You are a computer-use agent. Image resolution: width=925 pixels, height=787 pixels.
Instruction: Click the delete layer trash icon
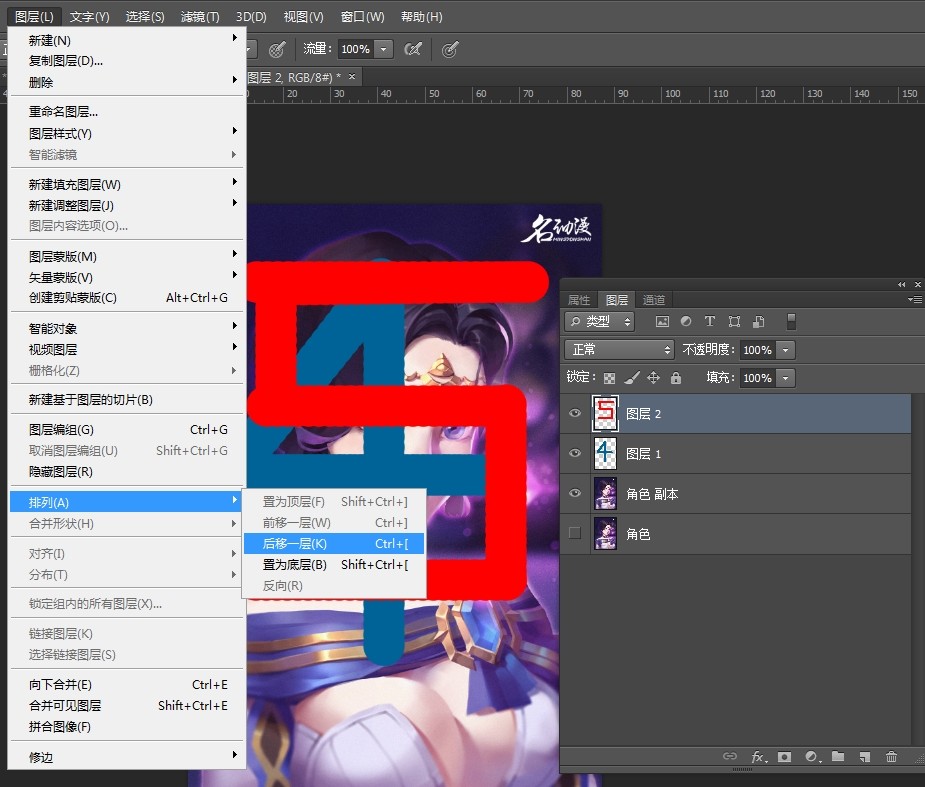pyautogui.click(x=891, y=757)
